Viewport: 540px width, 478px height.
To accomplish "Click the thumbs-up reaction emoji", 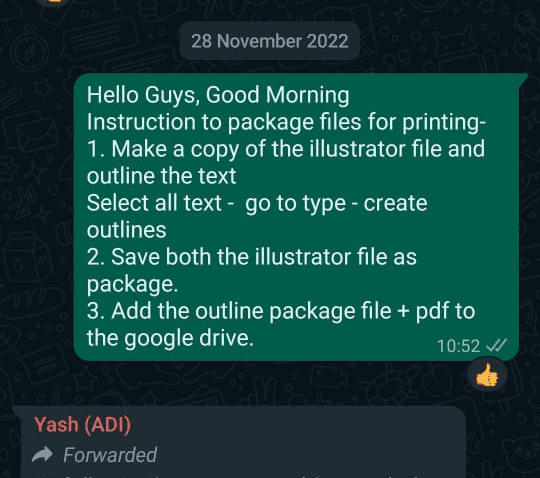I will point(487,376).
